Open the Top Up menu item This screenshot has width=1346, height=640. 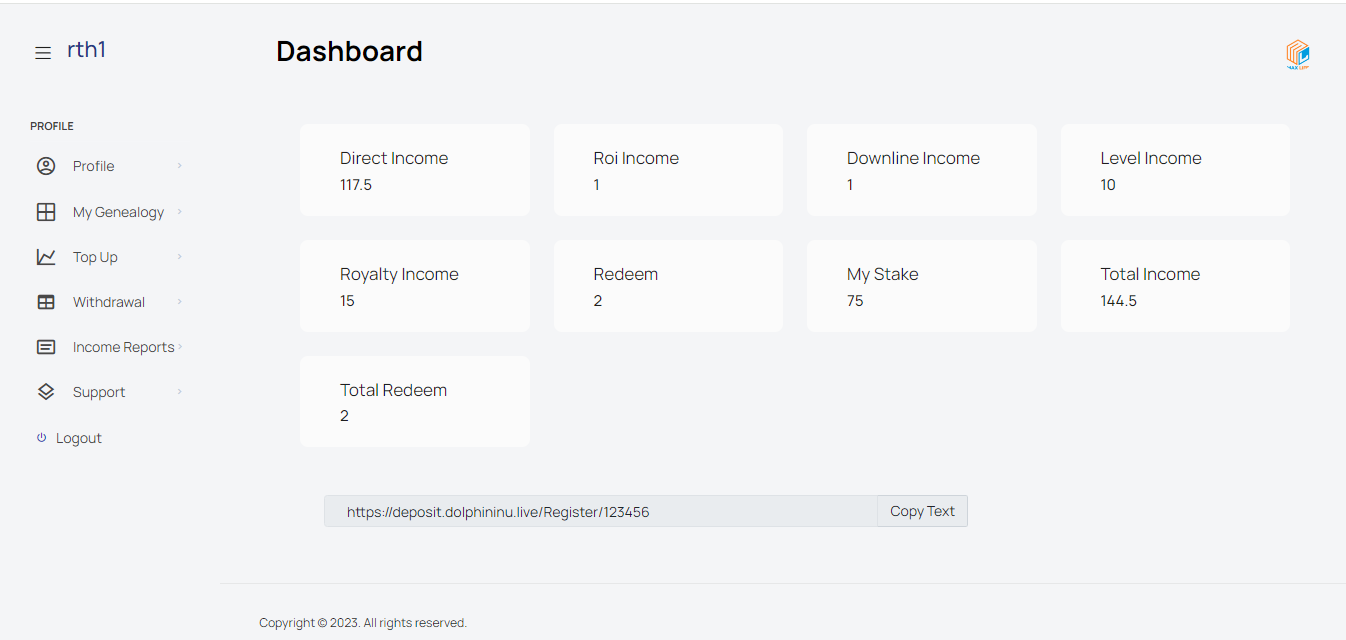pos(95,257)
